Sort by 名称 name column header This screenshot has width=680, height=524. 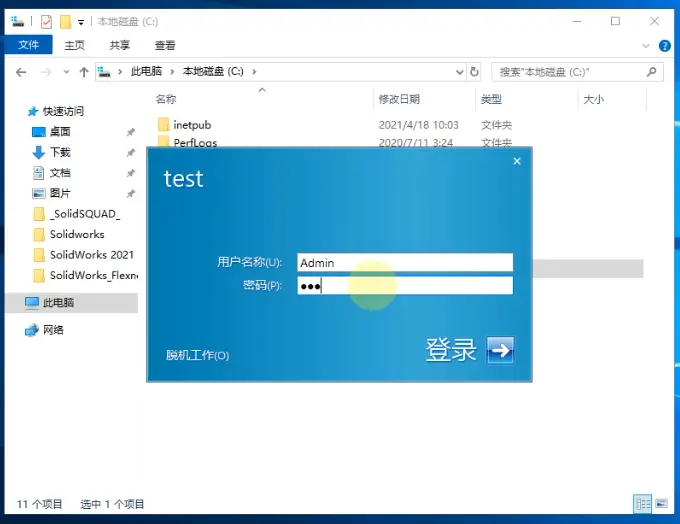pyautogui.click(x=167, y=99)
